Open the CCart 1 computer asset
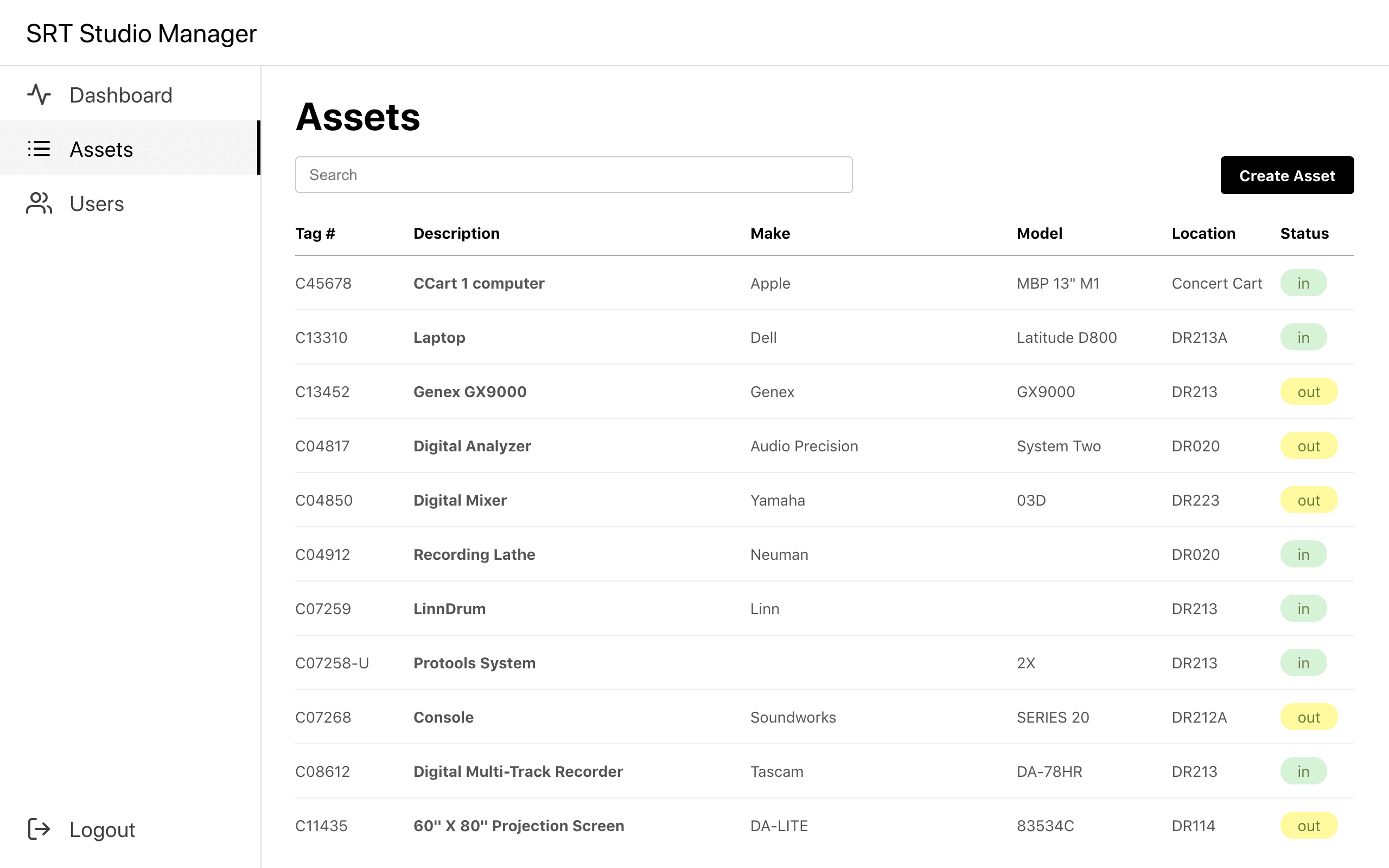 479,283
